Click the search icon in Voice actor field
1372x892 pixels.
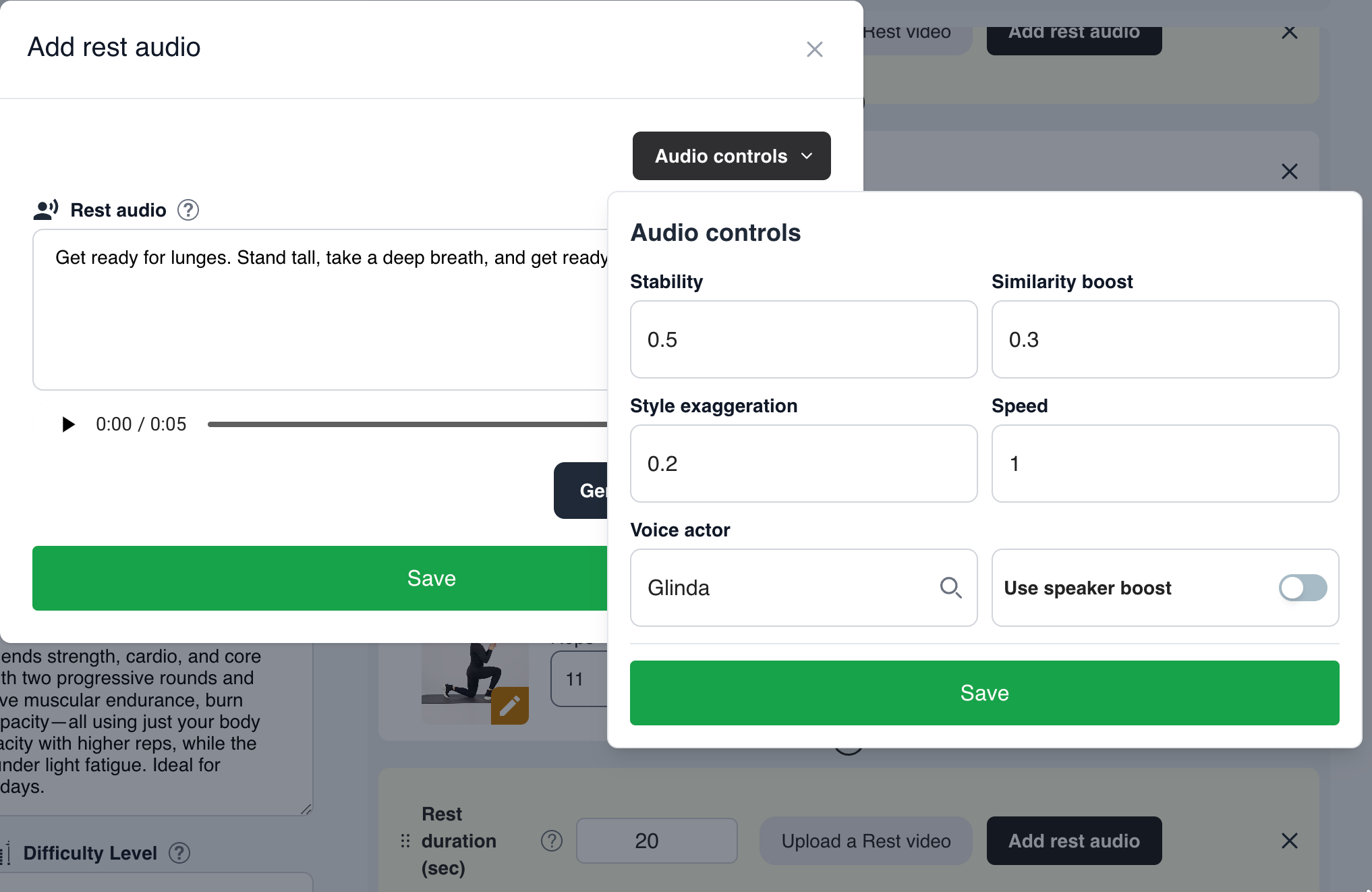(x=950, y=588)
